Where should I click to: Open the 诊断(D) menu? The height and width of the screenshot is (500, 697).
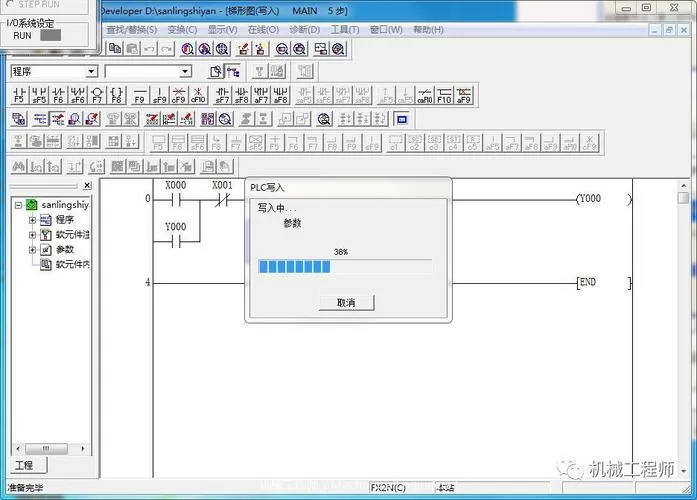point(304,30)
